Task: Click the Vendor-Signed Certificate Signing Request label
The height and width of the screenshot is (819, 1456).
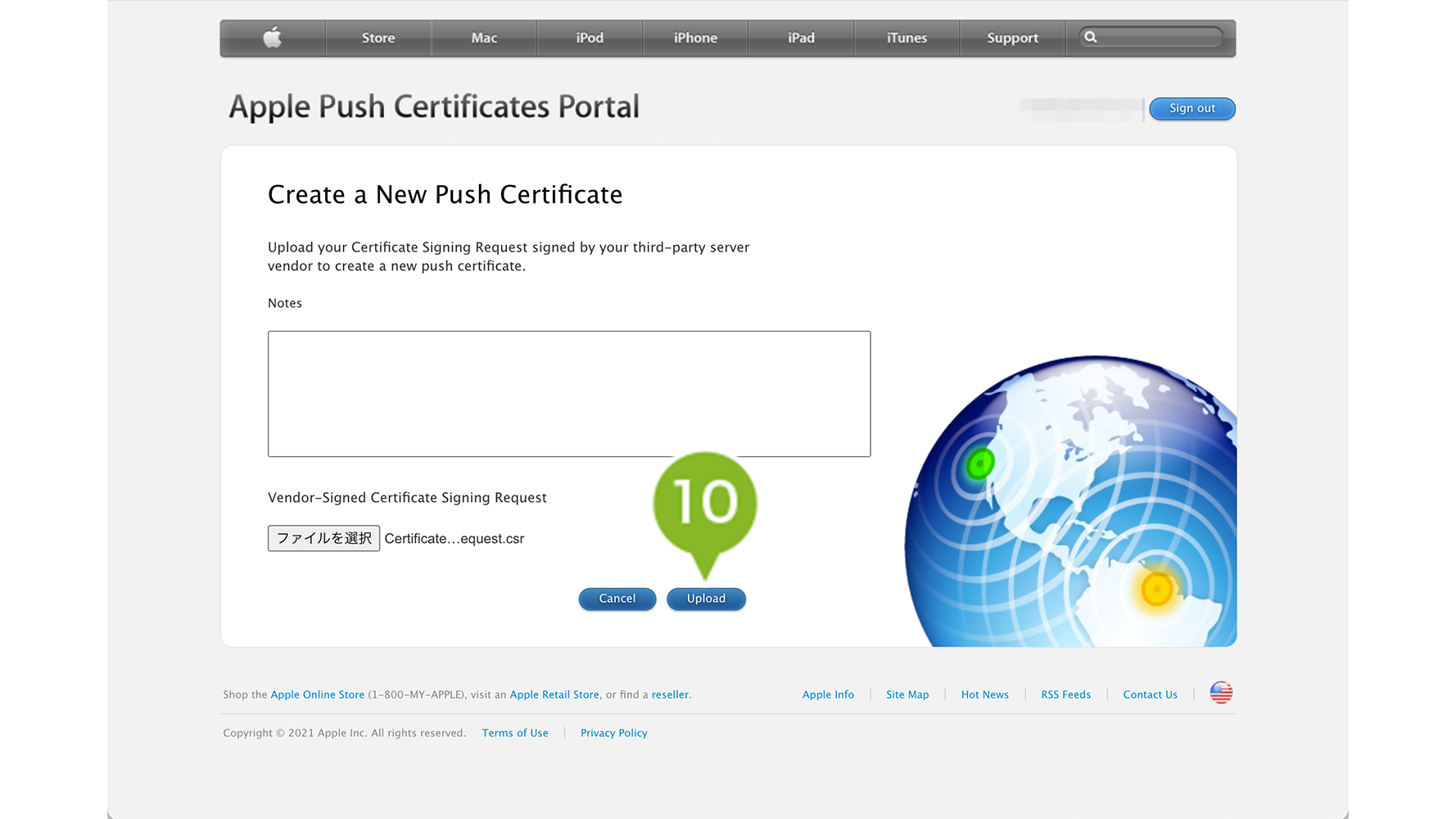Action: click(407, 498)
